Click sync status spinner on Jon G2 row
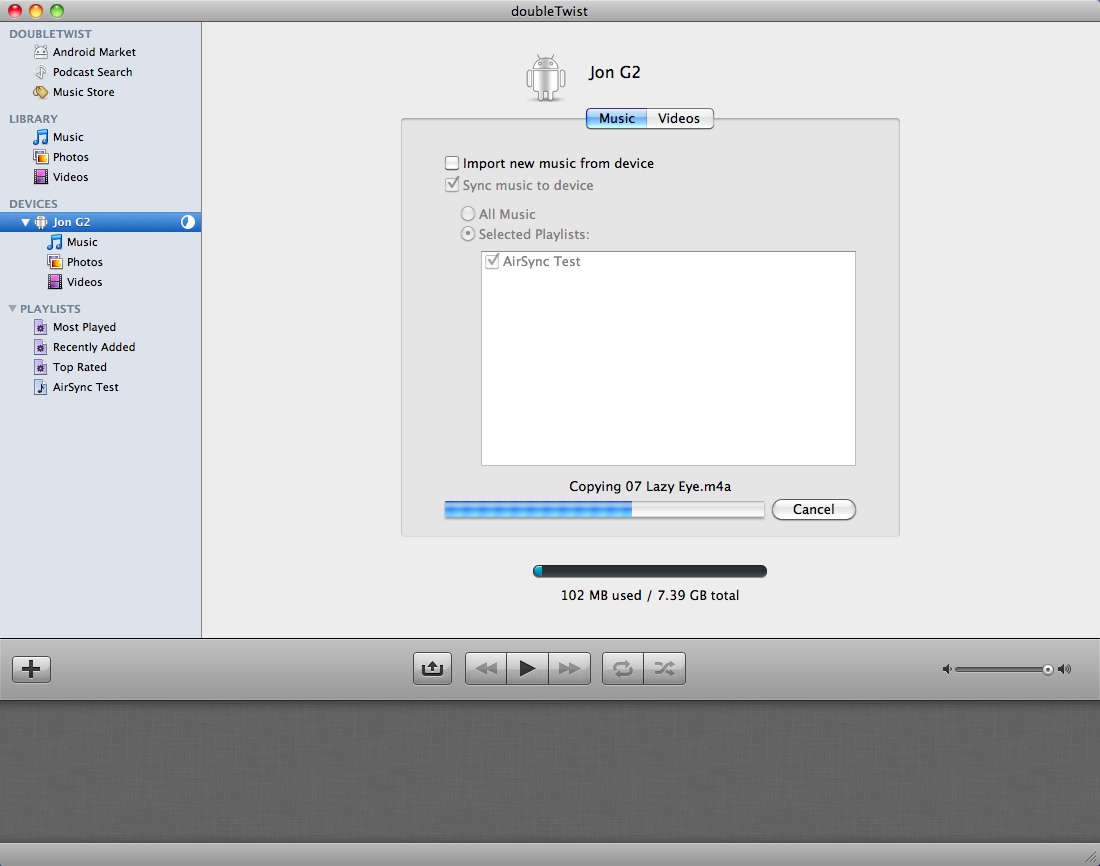This screenshot has width=1100, height=866. [187, 222]
